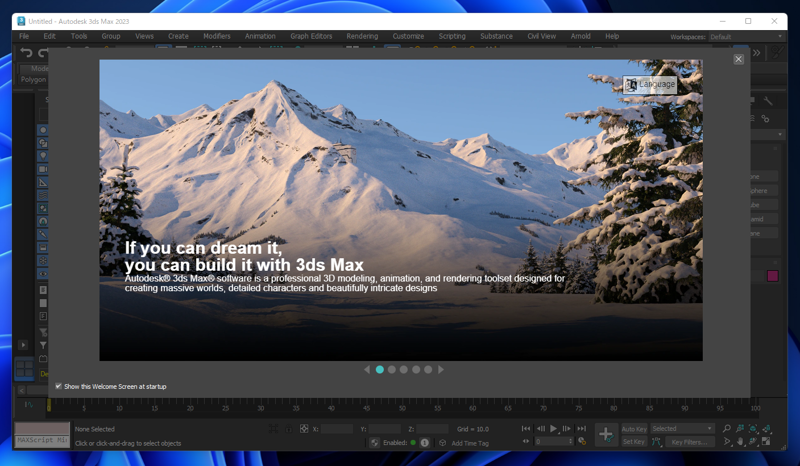
Task: Click the Undo arrow in main toolbar
Action: point(26,53)
